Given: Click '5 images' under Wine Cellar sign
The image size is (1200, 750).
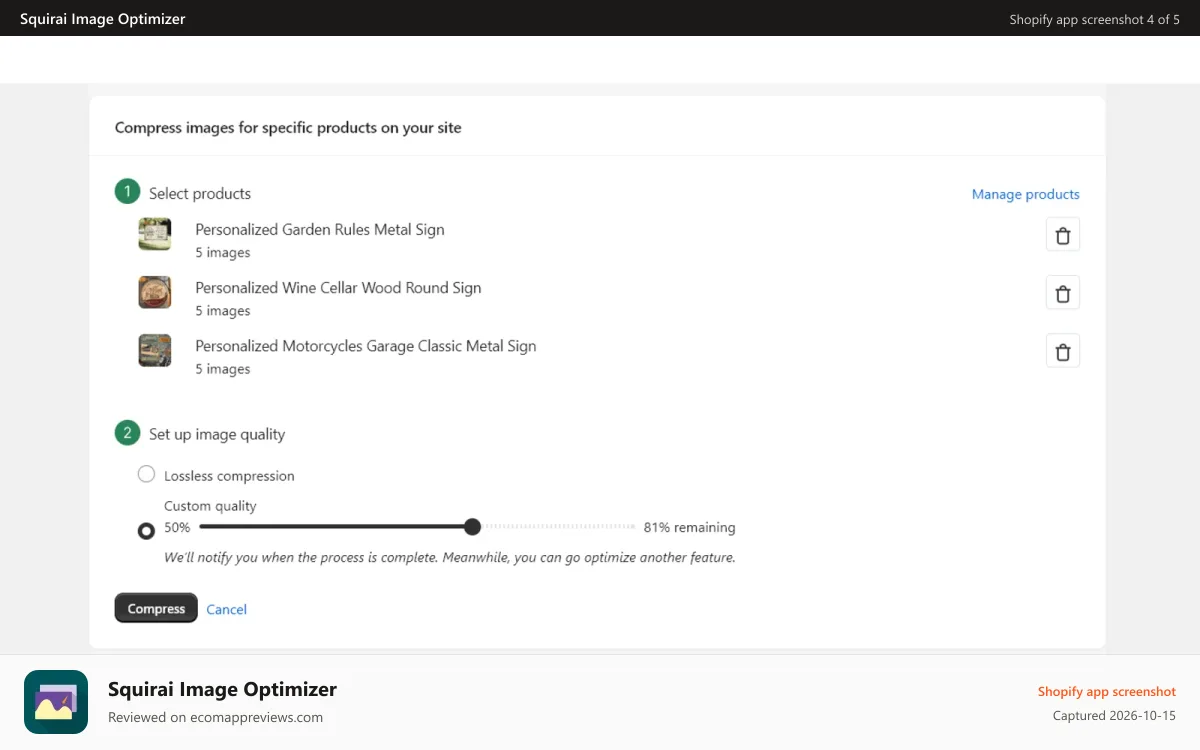Looking at the screenshot, I should [x=223, y=311].
